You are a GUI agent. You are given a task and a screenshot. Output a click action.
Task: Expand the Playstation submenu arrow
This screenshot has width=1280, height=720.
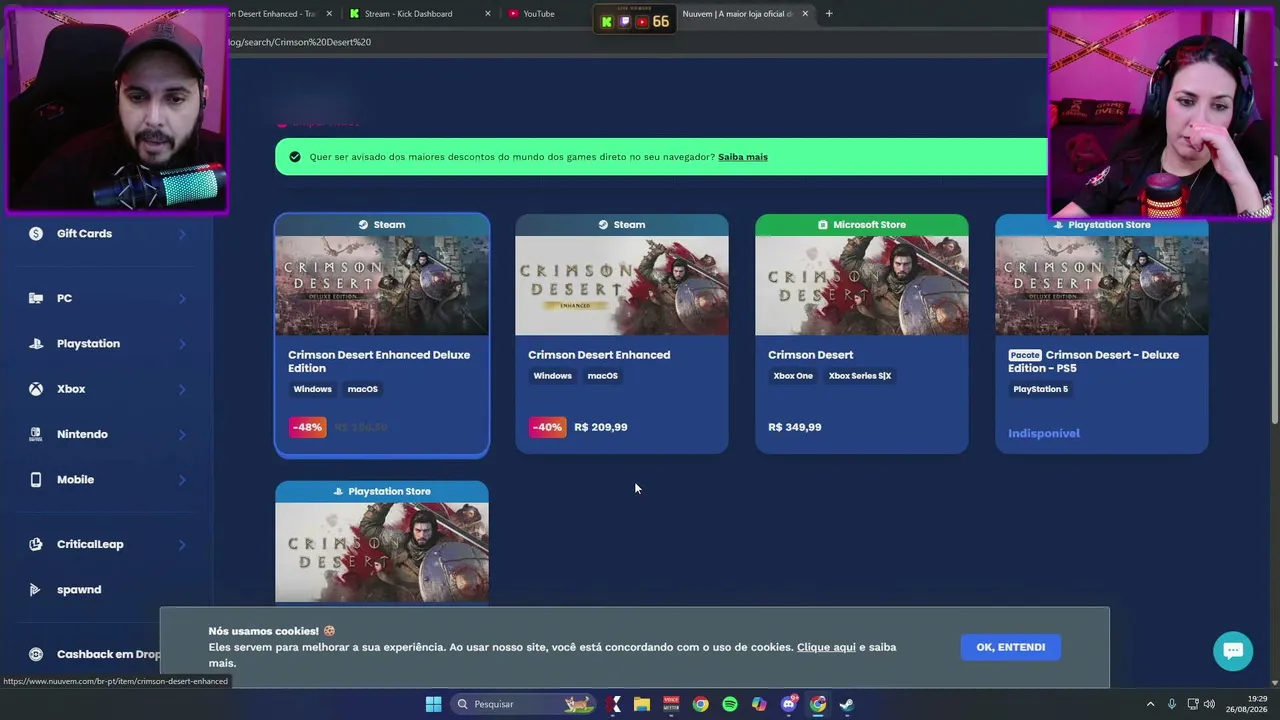coord(182,344)
